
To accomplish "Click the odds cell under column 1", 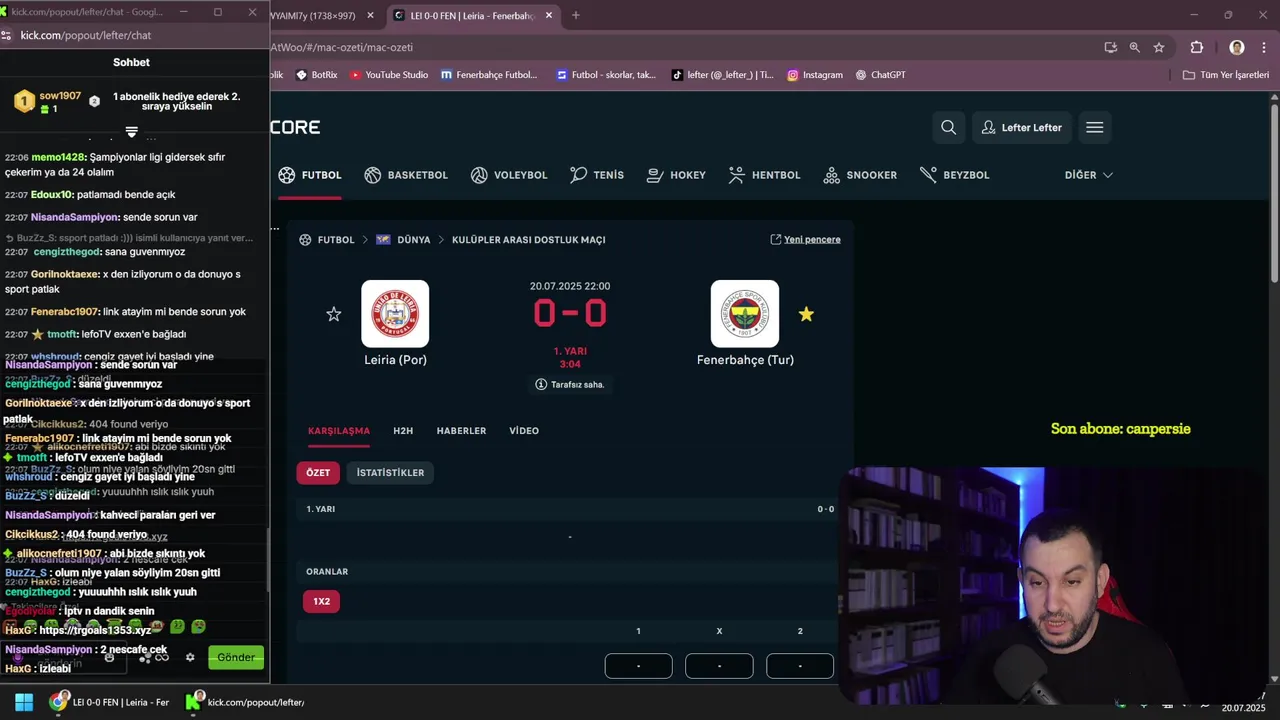I will coord(638,666).
